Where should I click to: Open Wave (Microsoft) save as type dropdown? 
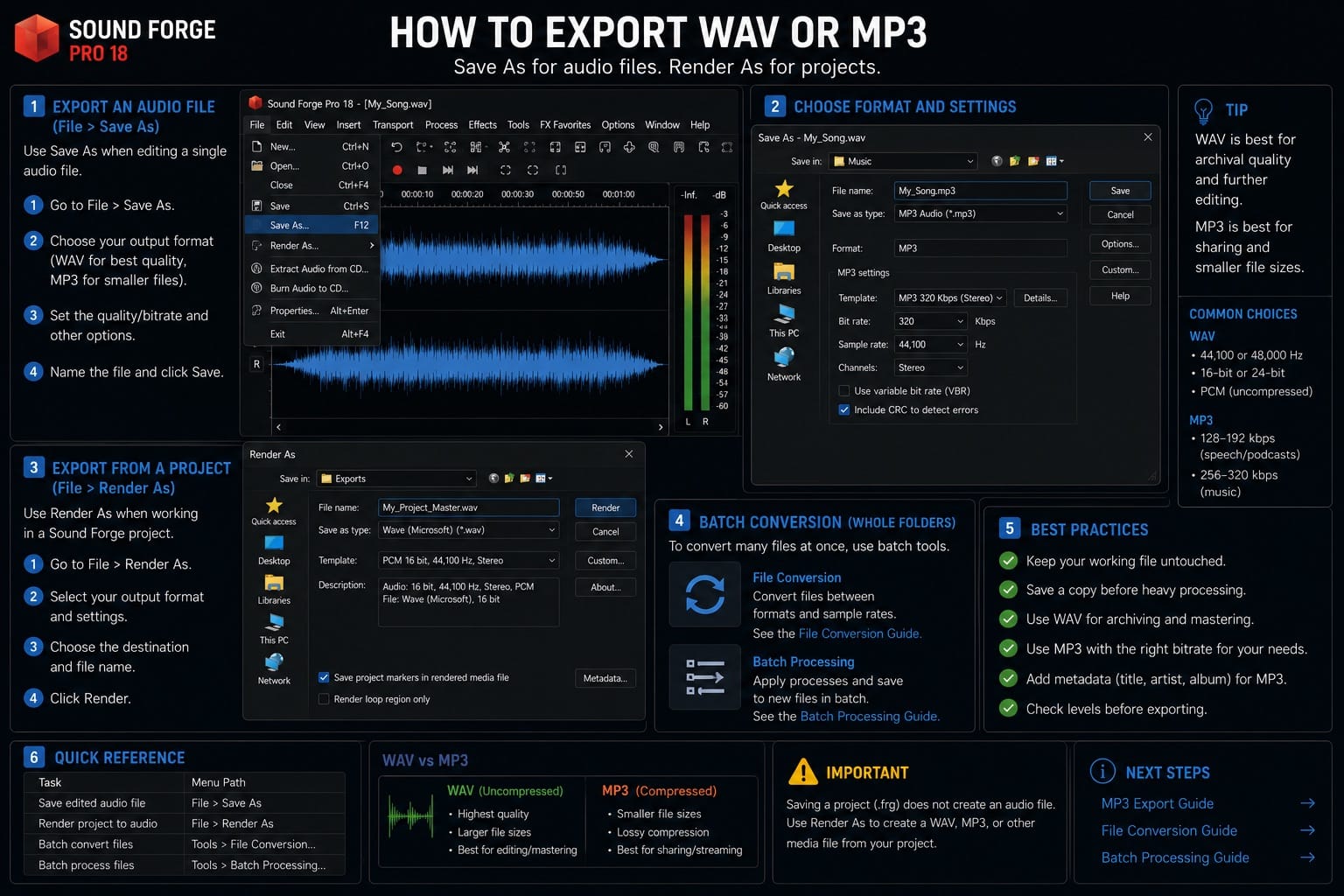(468, 530)
